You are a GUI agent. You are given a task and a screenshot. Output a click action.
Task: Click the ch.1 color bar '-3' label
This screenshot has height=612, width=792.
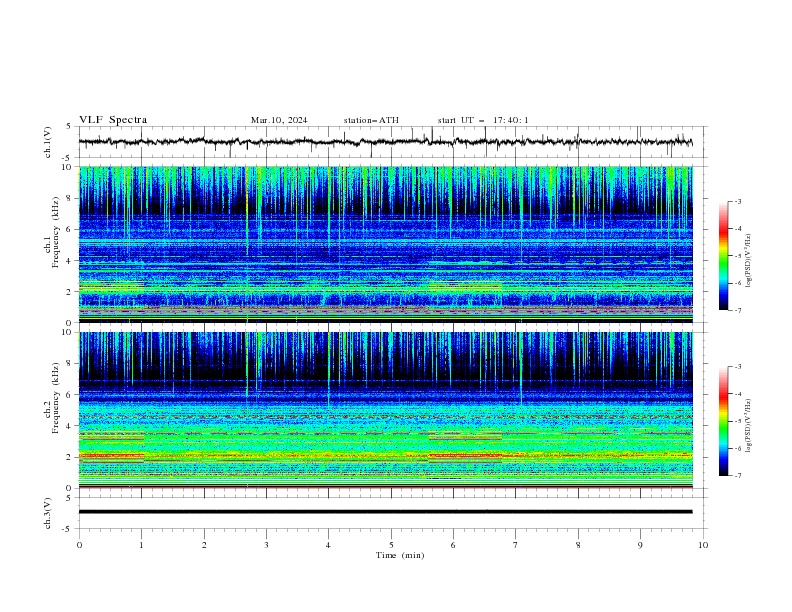(737, 201)
